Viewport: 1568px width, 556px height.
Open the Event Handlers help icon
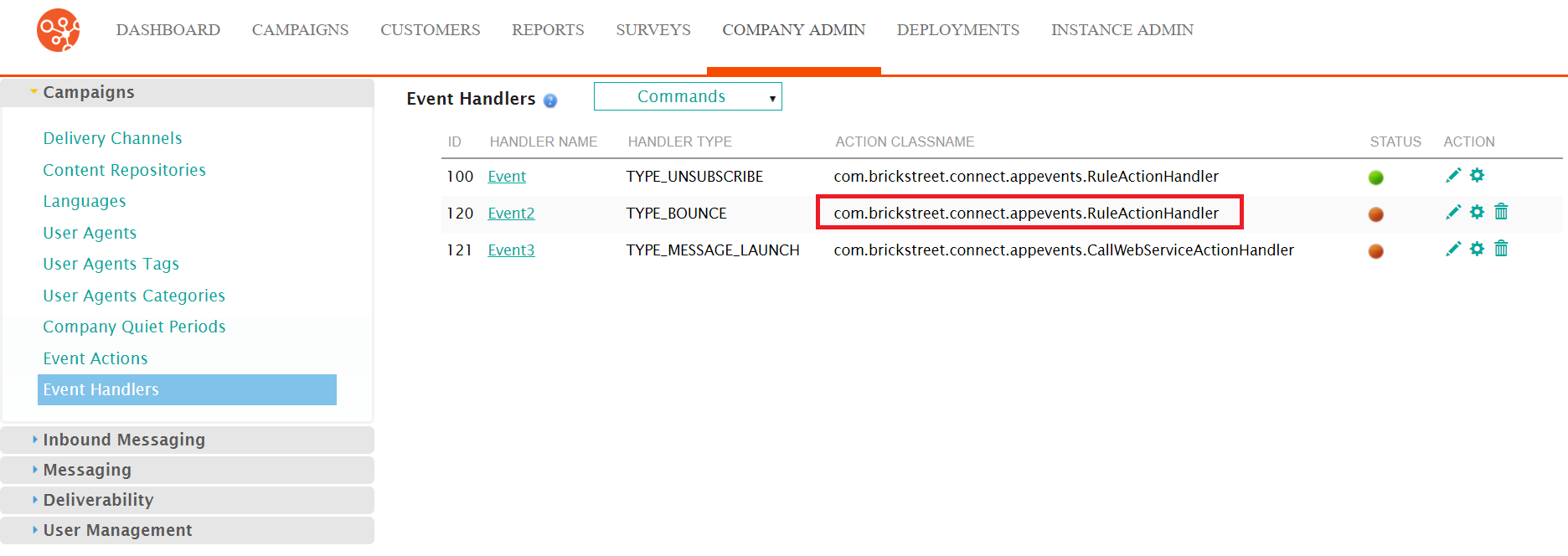(x=550, y=100)
